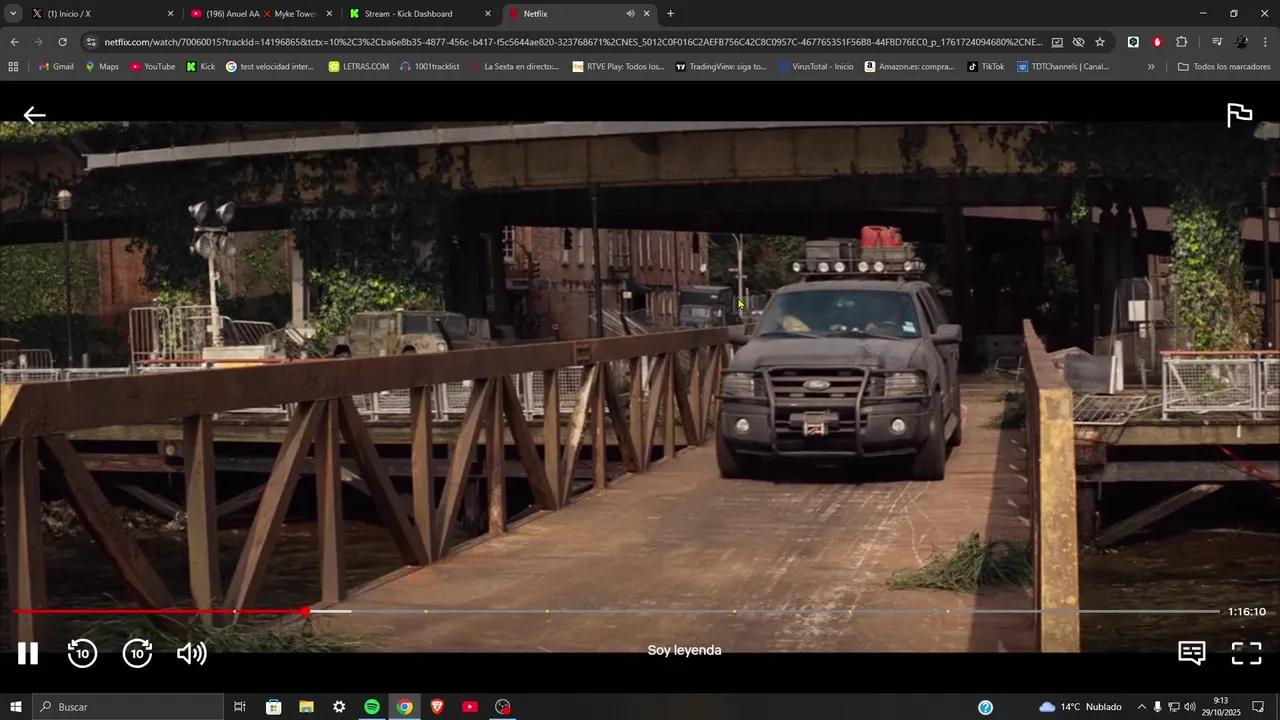This screenshot has height=720, width=1280.
Task: Open the LETRAS.COM bookmark
Action: tap(359, 66)
